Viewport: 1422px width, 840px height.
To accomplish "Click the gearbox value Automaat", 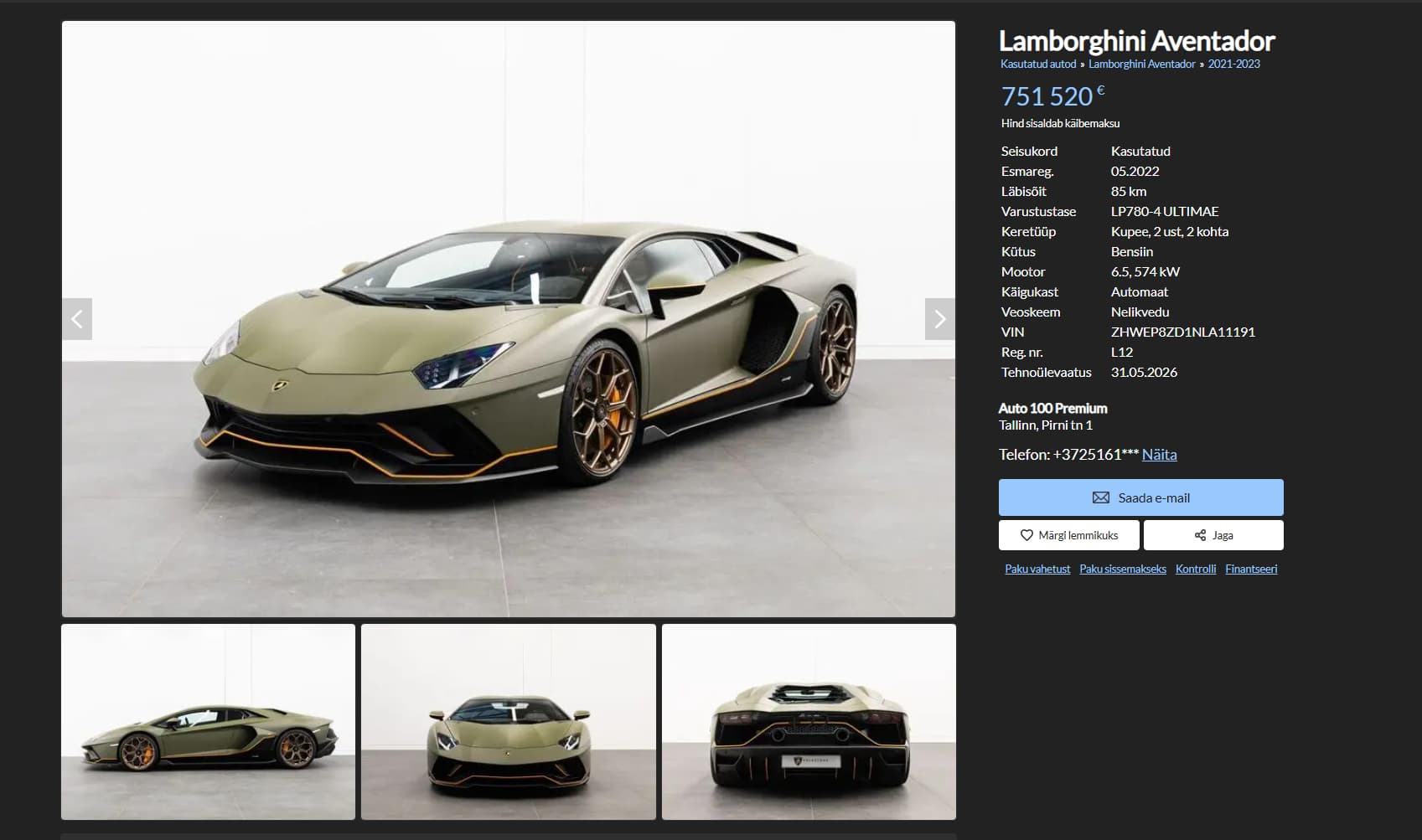I will pos(1139,291).
